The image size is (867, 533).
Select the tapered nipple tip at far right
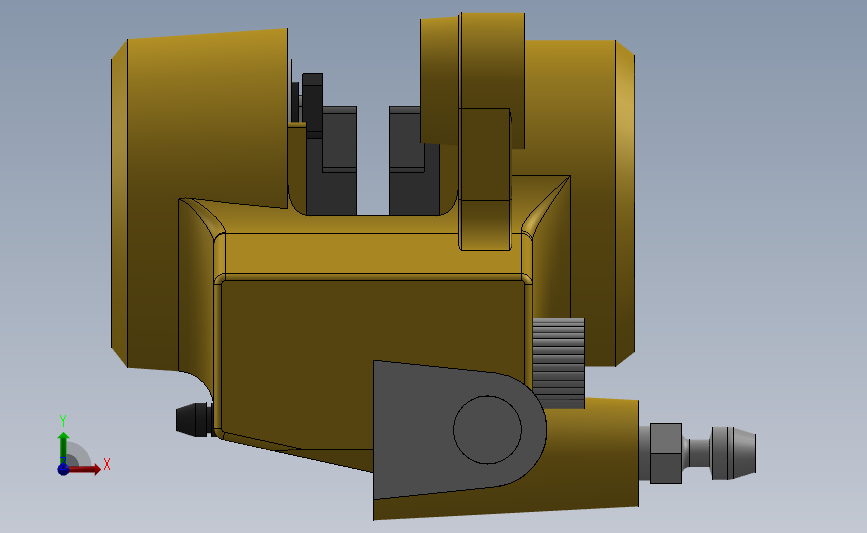(733, 453)
